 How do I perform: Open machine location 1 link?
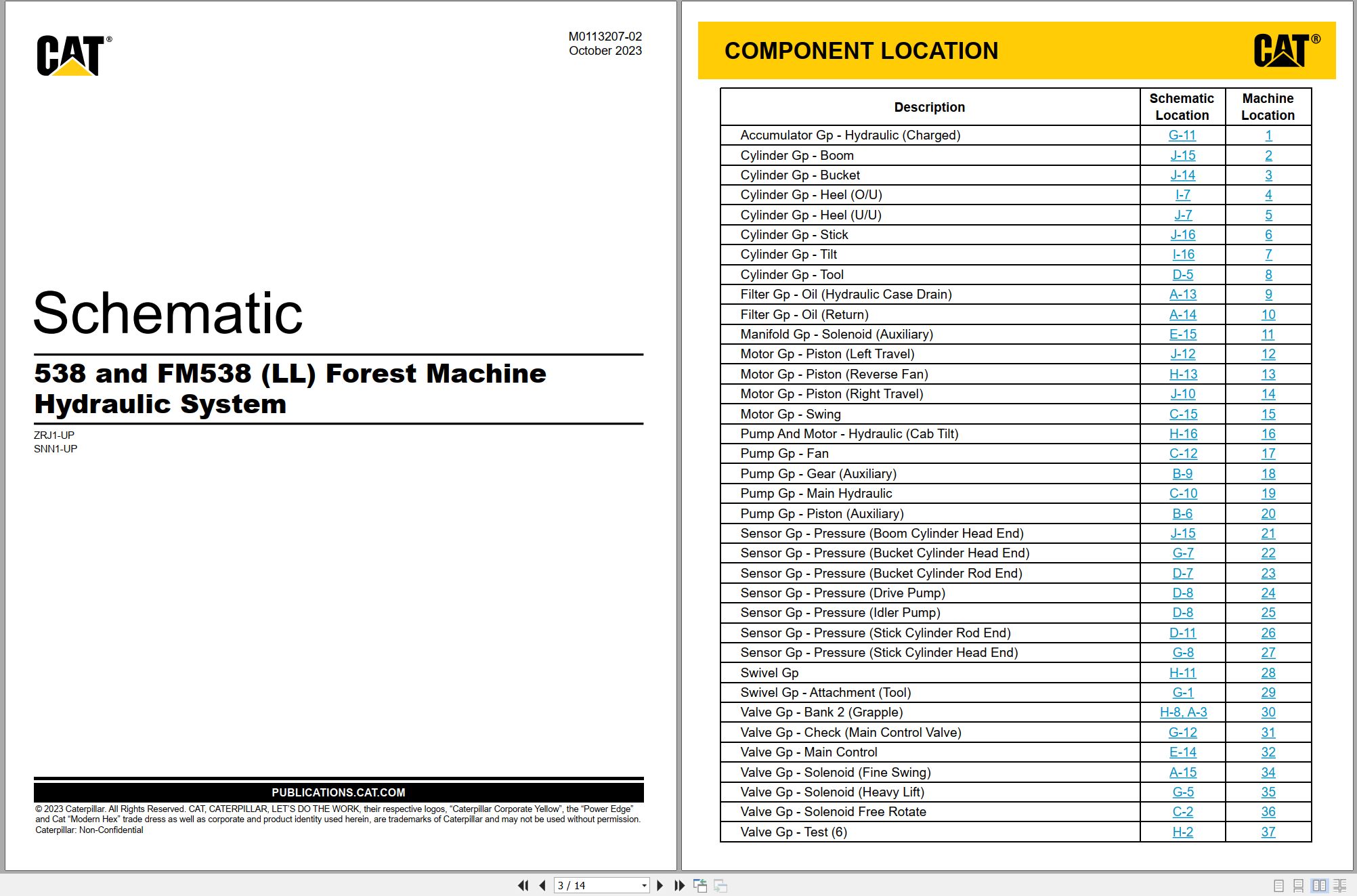coord(1268,135)
